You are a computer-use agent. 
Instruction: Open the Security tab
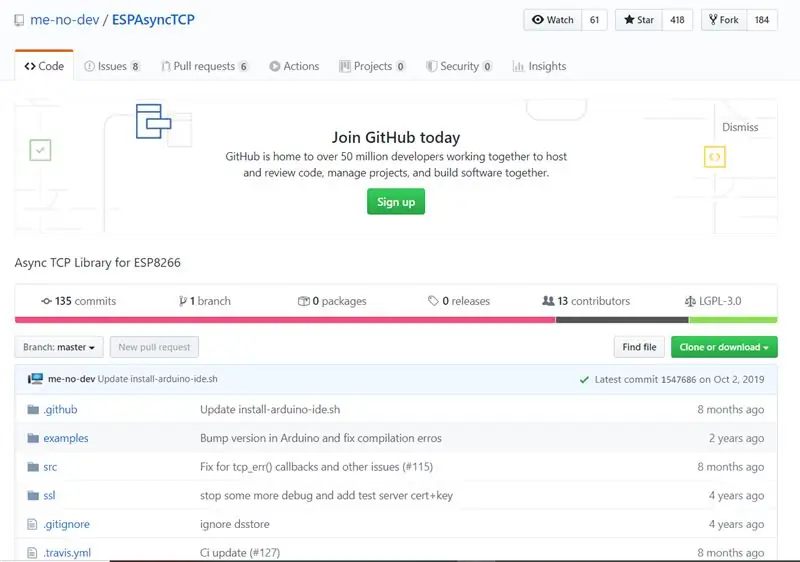click(459, 66)
